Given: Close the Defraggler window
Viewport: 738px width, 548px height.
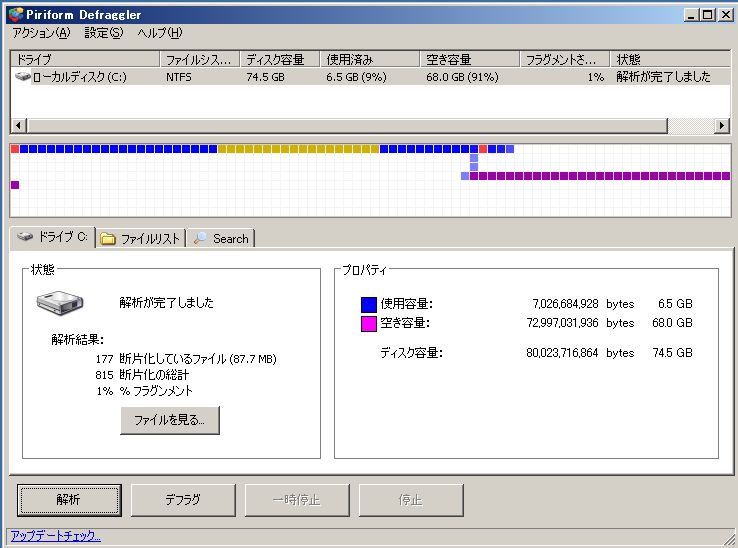Looking at the screenshot, I should (726, 15).
